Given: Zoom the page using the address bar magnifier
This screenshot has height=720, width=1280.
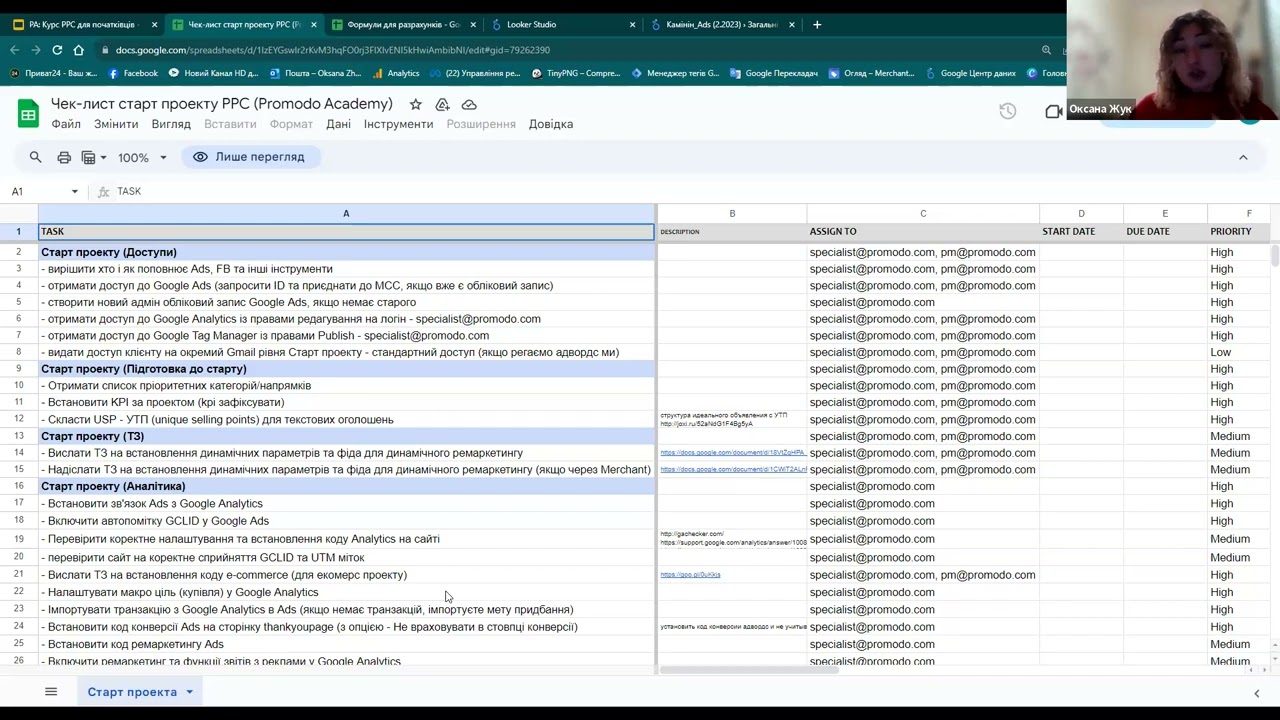Looking at the screenshot, I should tap(1046, 50).
